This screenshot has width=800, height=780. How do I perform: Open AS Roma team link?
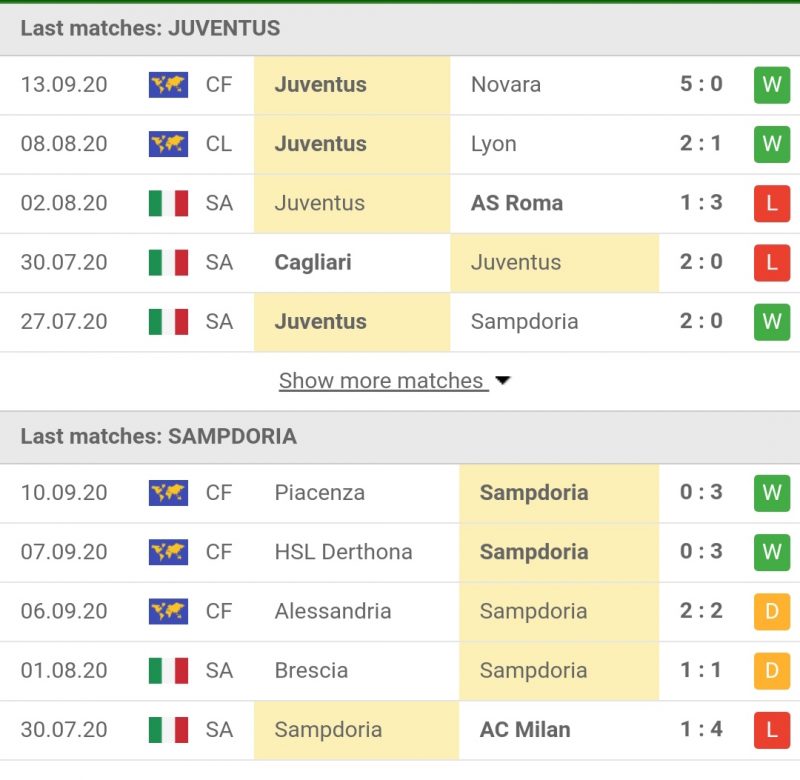pos(517,203)
